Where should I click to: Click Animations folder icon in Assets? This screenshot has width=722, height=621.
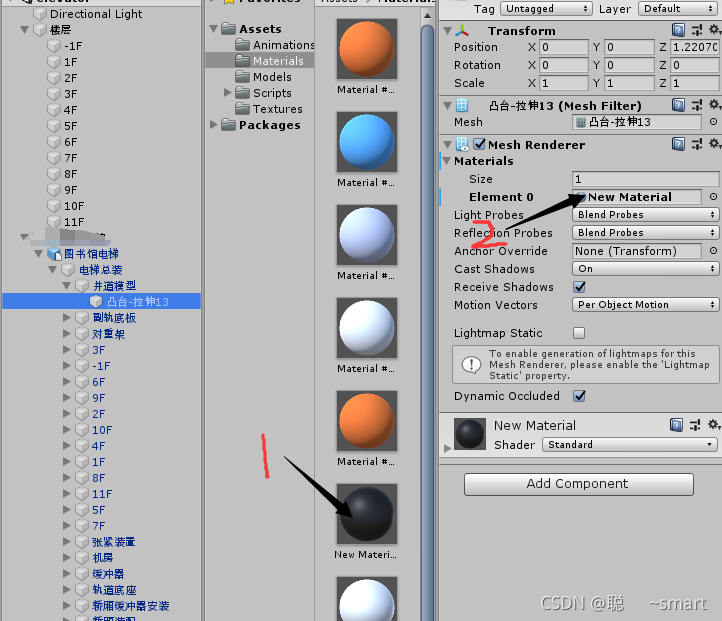pos(242,45)
